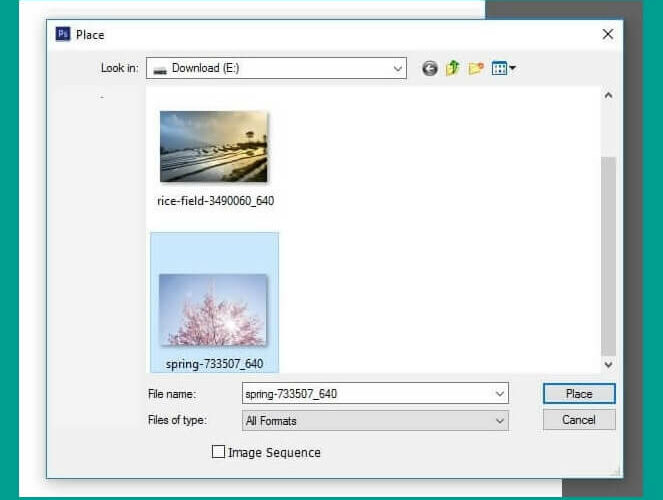Create a new folder
Image resolution: width=663 pixels, height=500 pixels.
[476, 68]
